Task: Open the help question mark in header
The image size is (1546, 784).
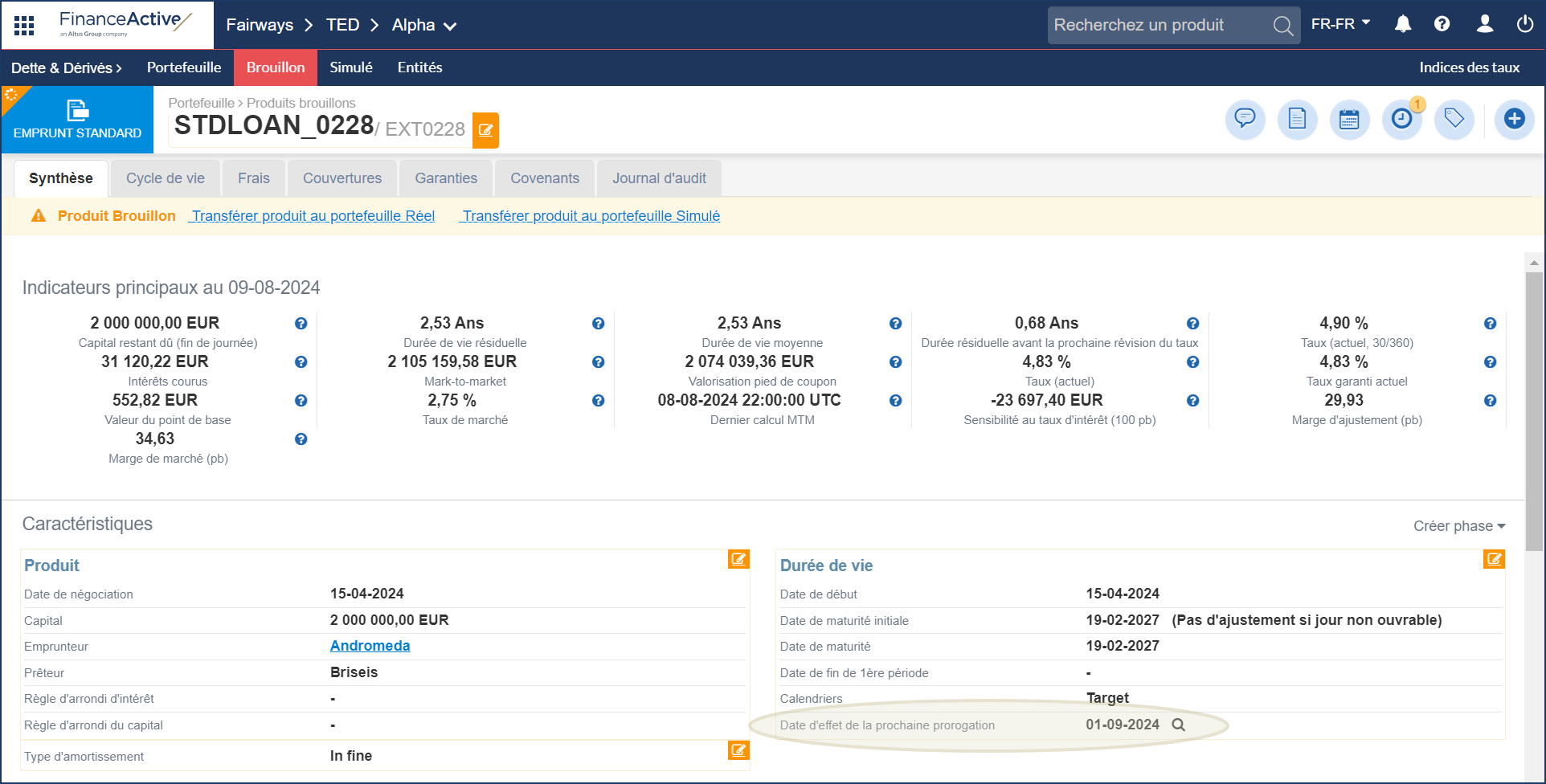Action: (x=1442, y=24)
